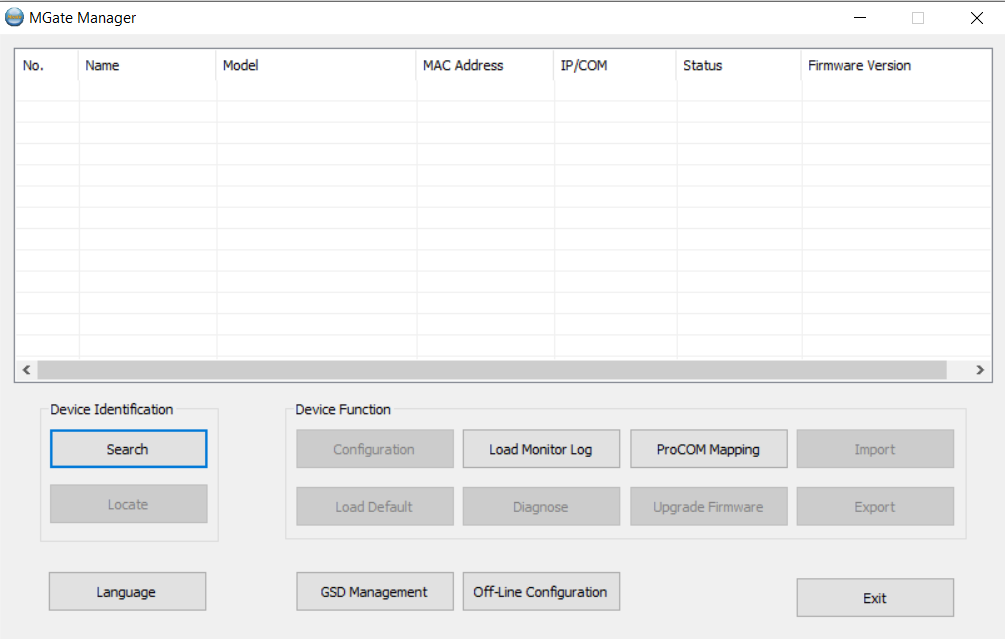Click the greyed-out Locate button
The image size is (1005, 639).
128,504
